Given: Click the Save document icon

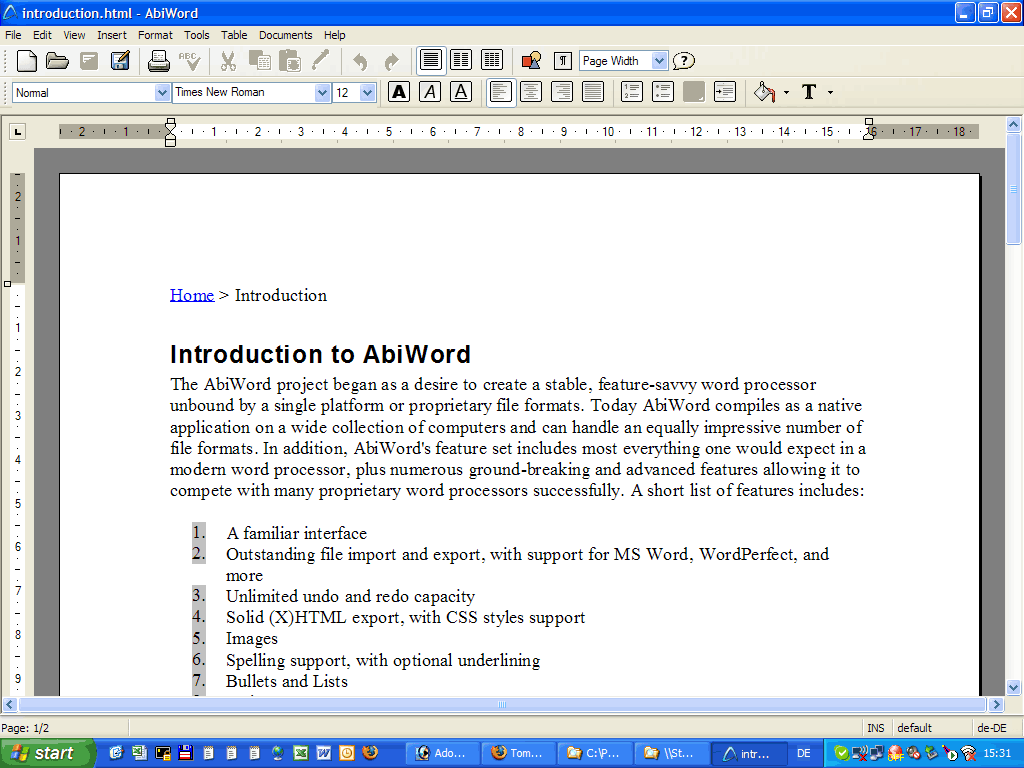Looking at the screenshot, I should pyautogui.click(x=89, y=61).
